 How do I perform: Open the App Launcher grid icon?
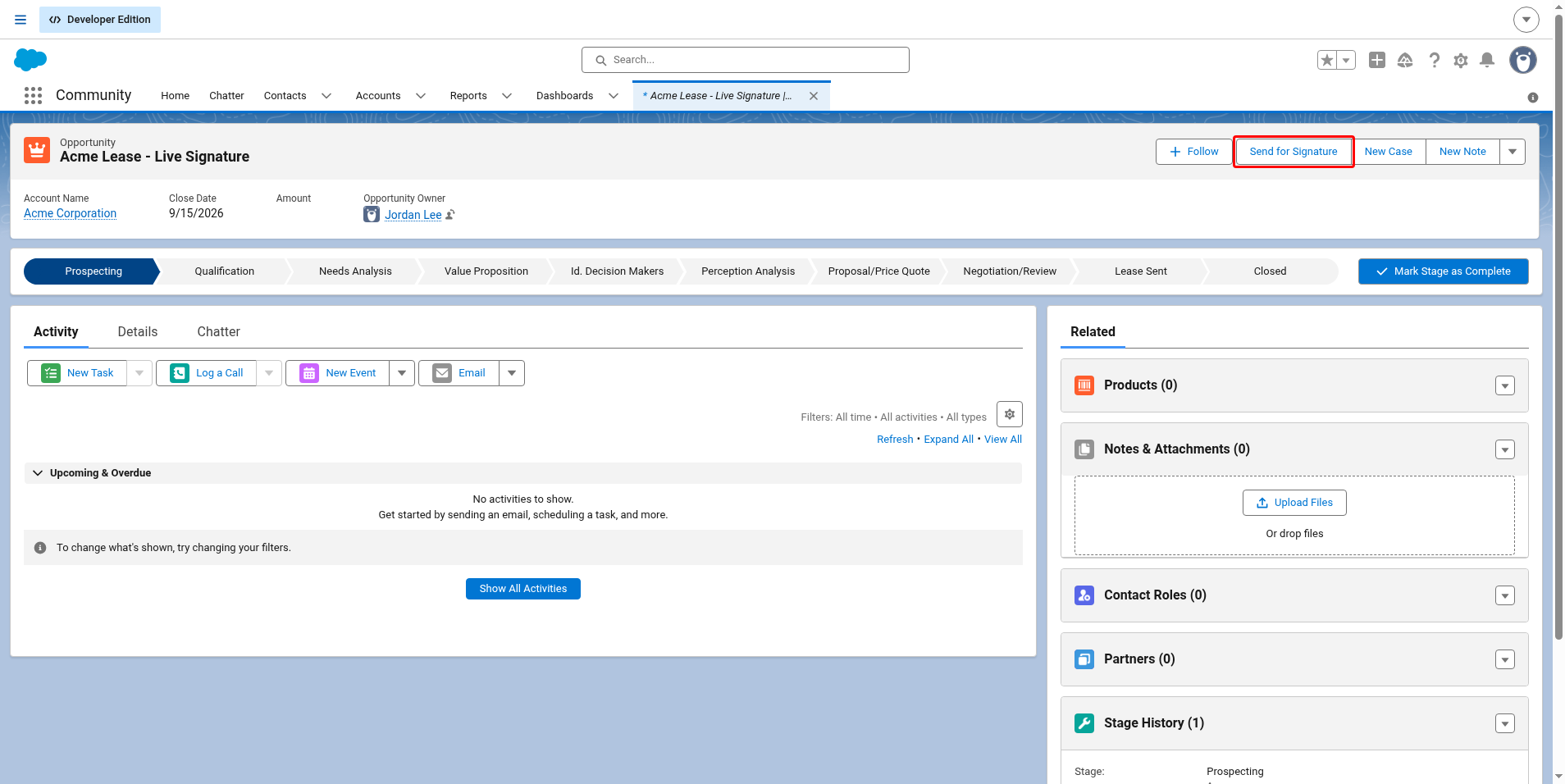pyautogui.click(x=33, y=96)
